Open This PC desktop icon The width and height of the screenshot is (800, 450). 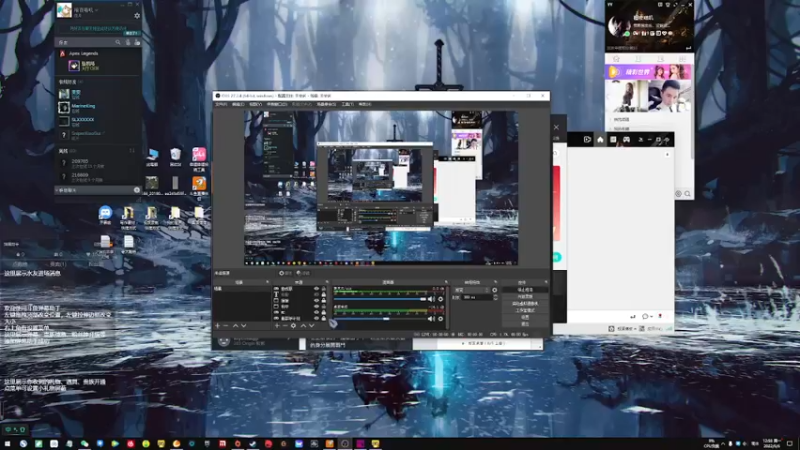(x=152, y=157)
